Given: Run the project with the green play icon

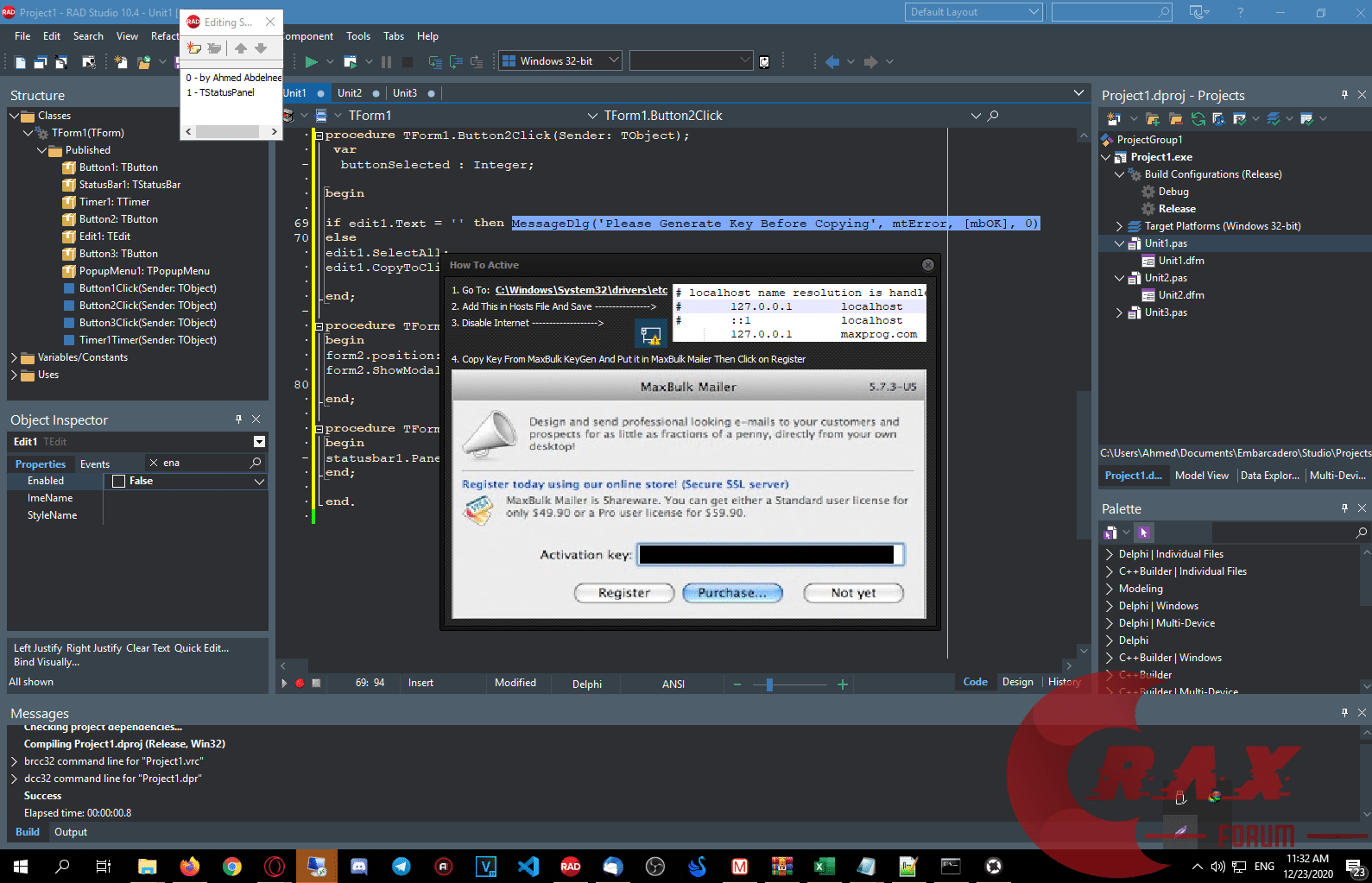Looking at the screenshot, I should (x=311, y=61).
